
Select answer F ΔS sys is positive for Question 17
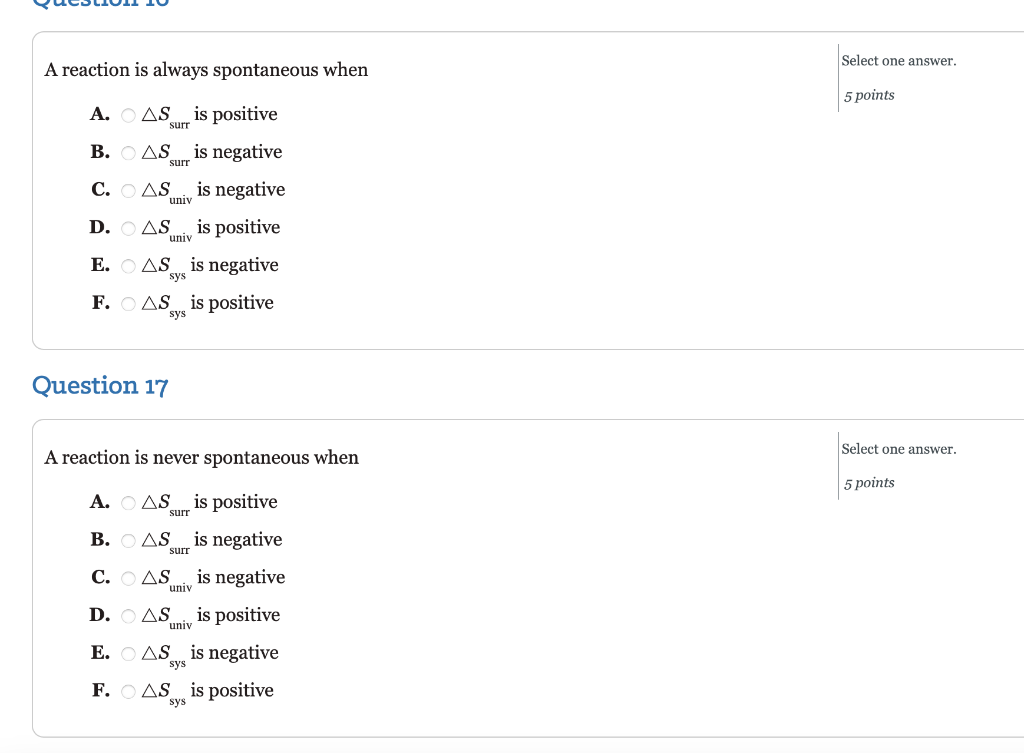[128, 690]
